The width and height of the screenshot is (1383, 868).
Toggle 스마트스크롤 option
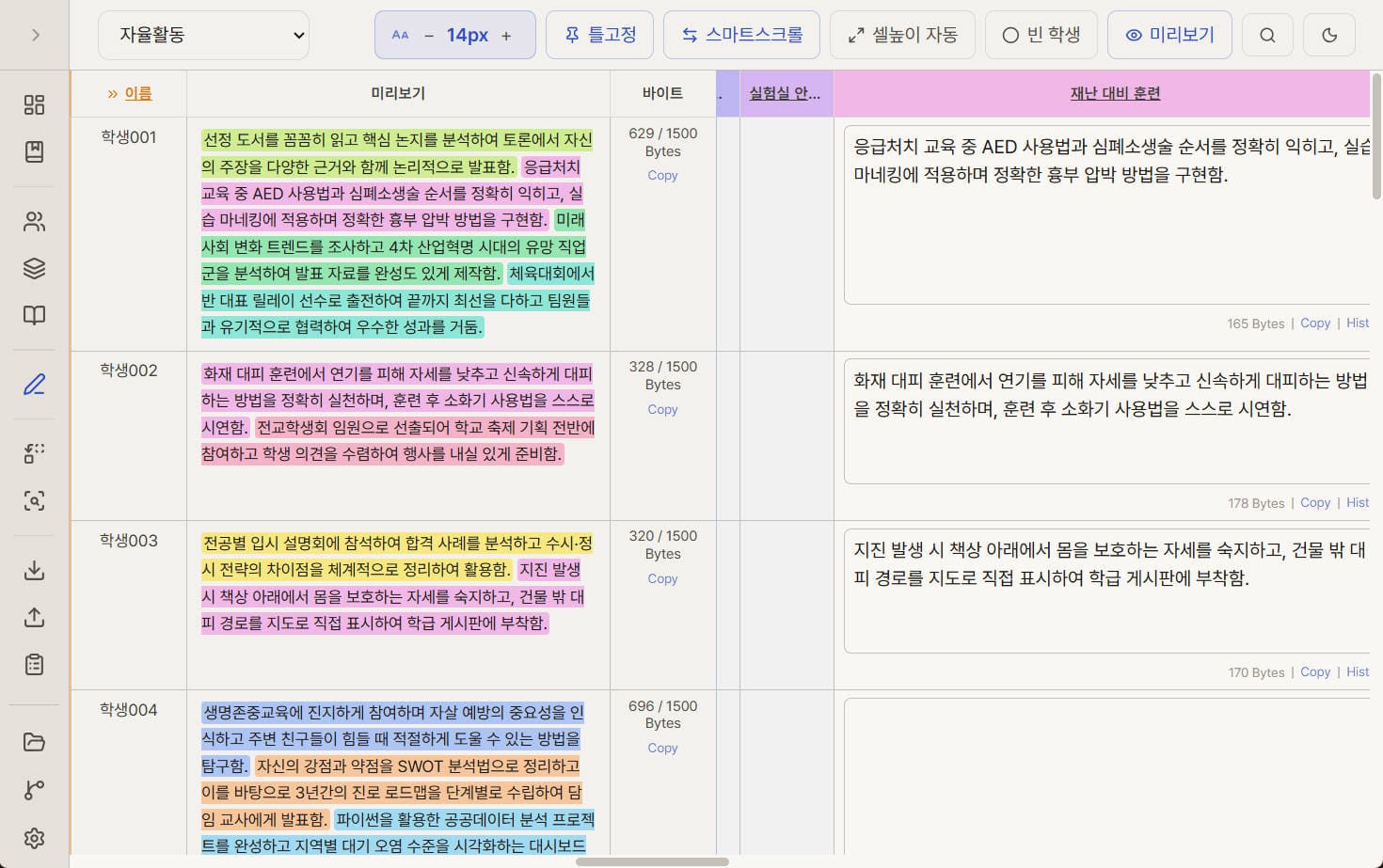741,35
